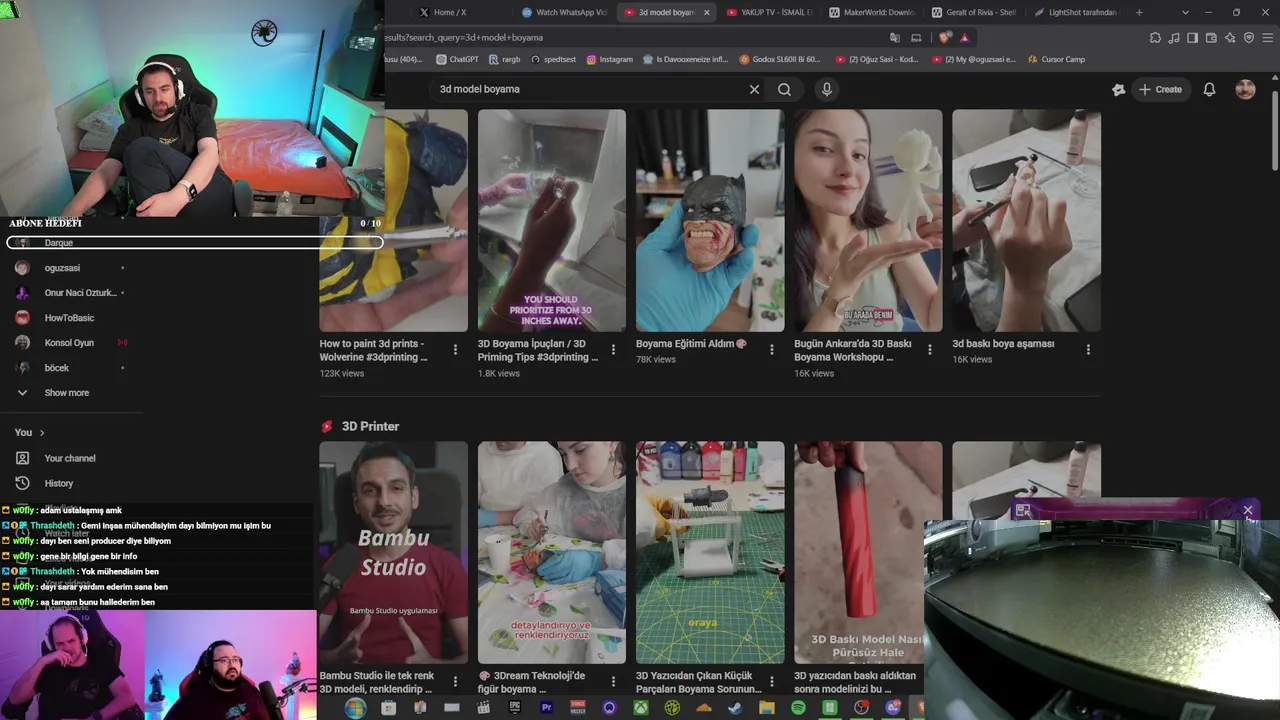Clear the search box text
The image size is (1280, 720).
tap(755, 89)
